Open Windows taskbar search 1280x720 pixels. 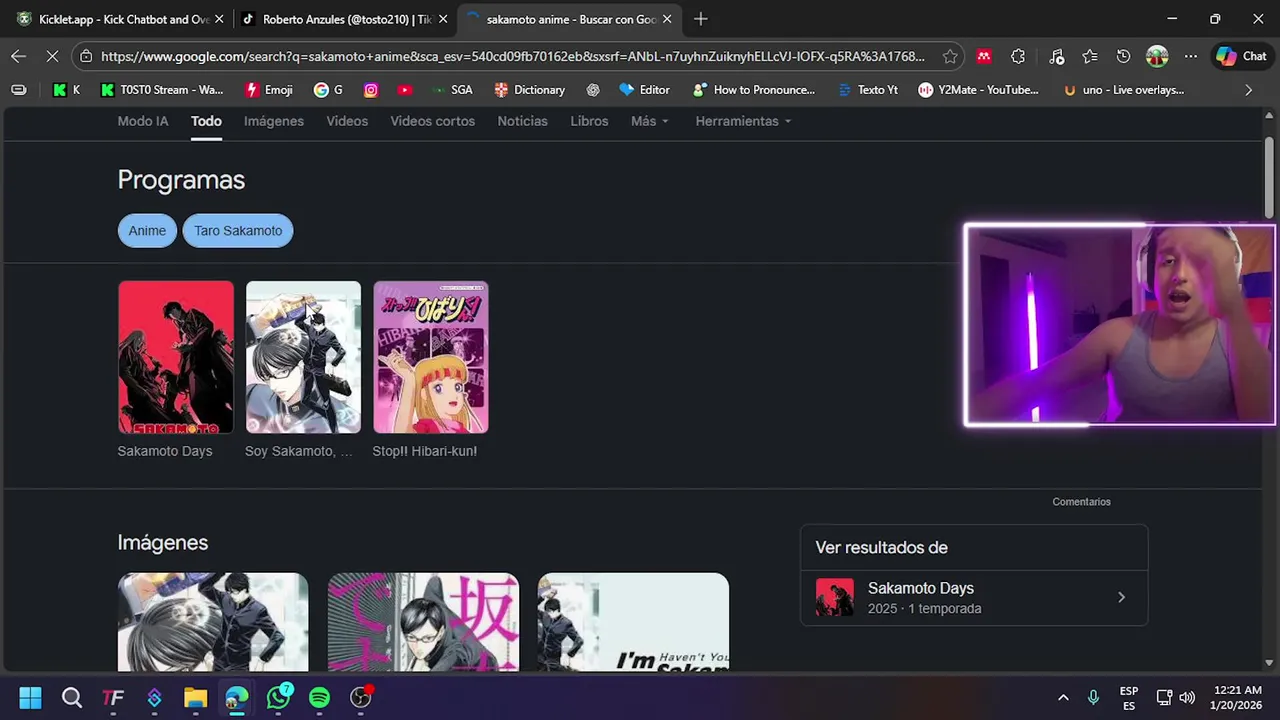click(x=72, y=697)
